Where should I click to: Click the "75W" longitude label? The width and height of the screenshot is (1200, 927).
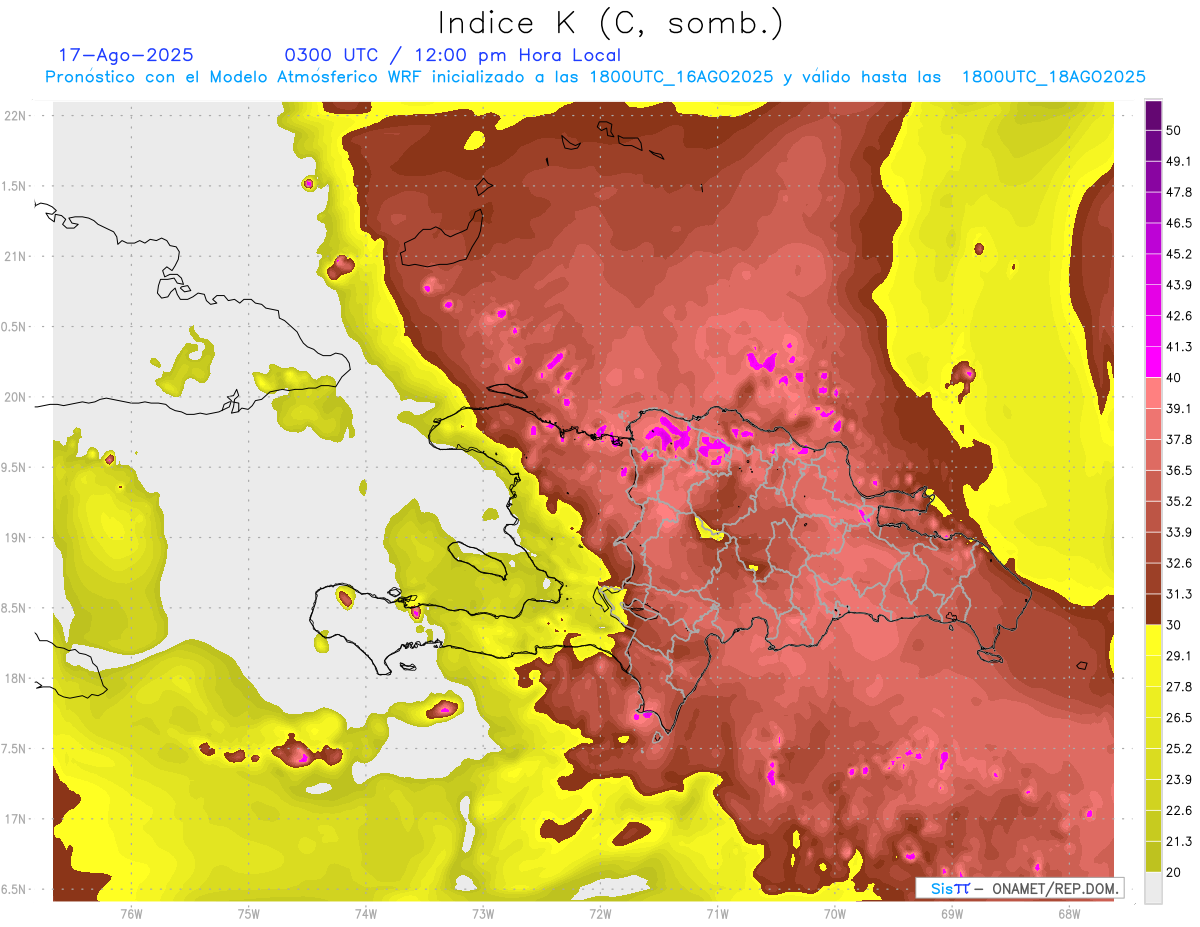point(249,912)
